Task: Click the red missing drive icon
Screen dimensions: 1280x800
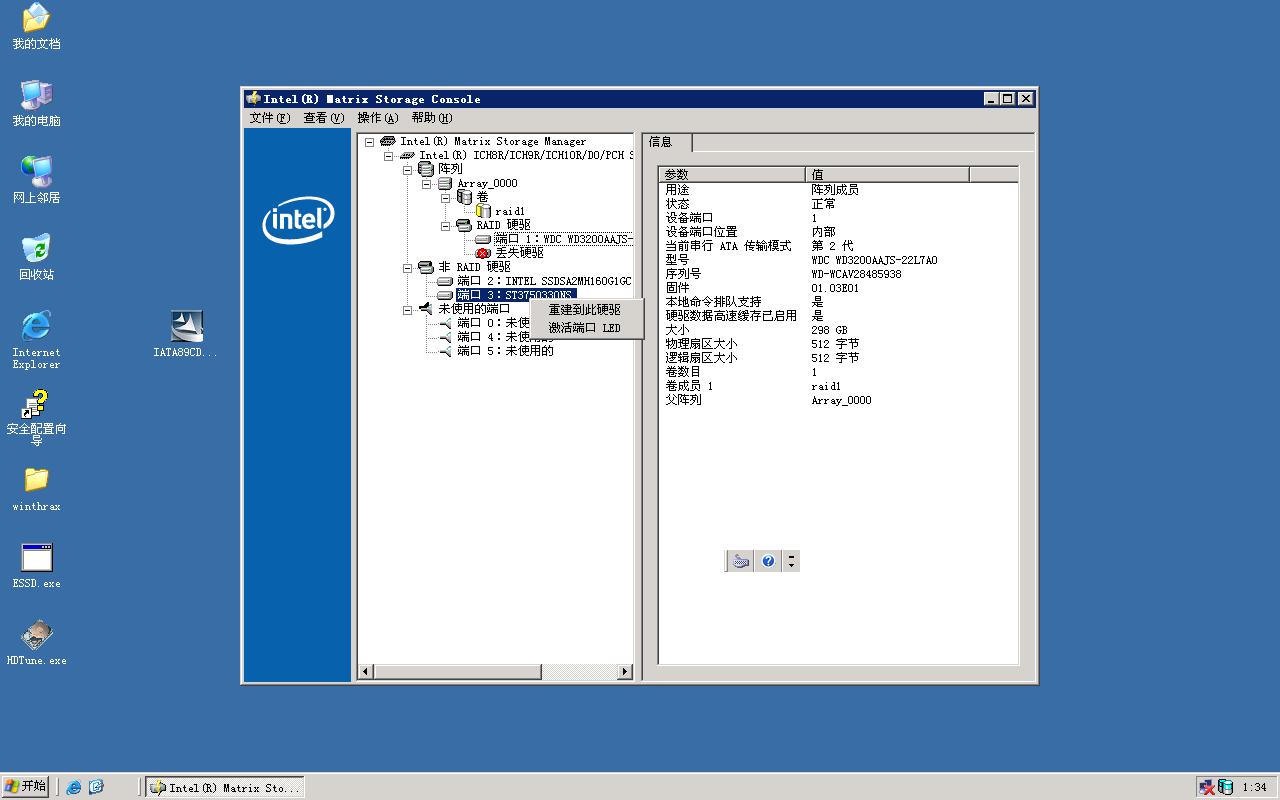Action: [483, 253]
